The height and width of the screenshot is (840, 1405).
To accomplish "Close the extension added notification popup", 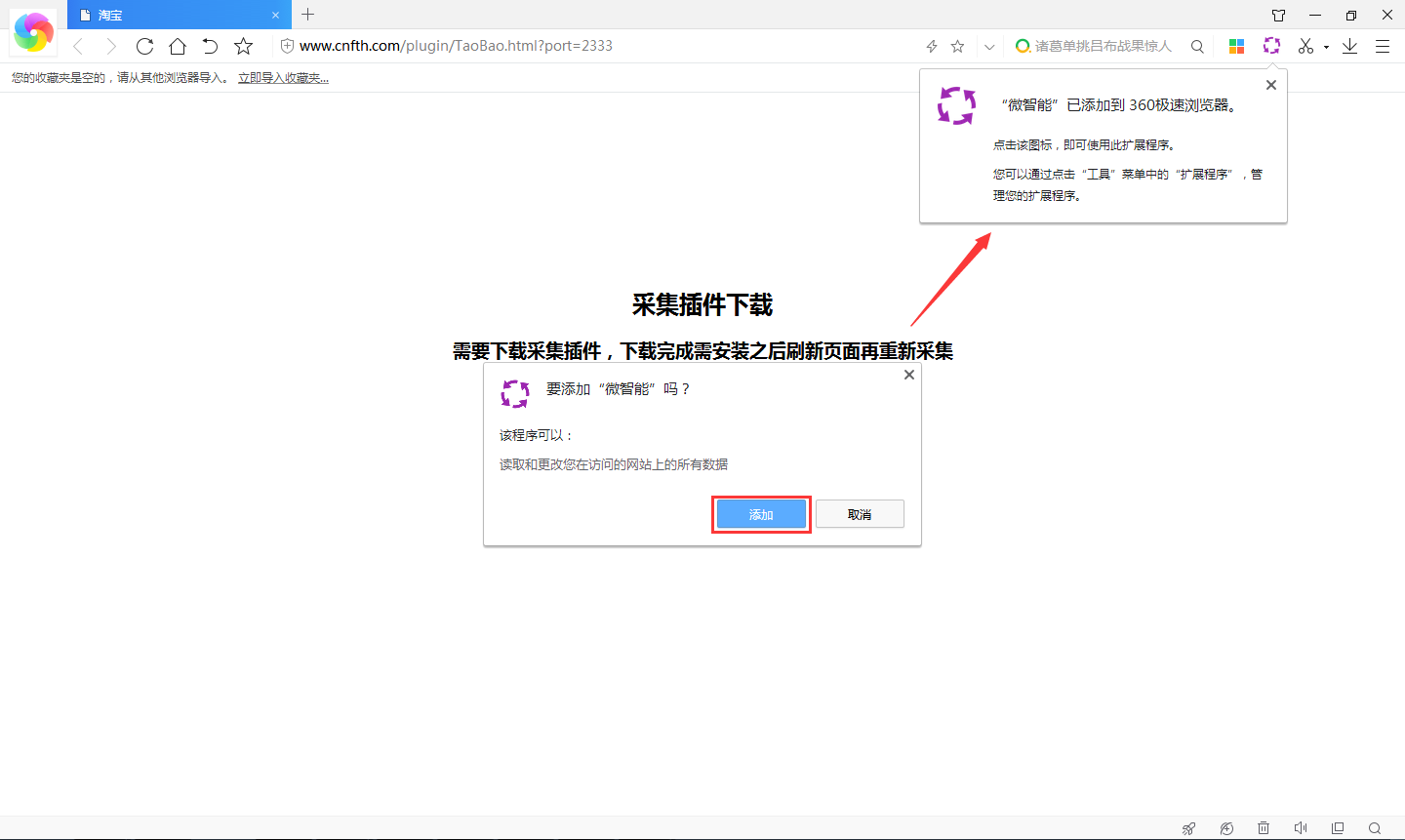I will click(1270, 85).
